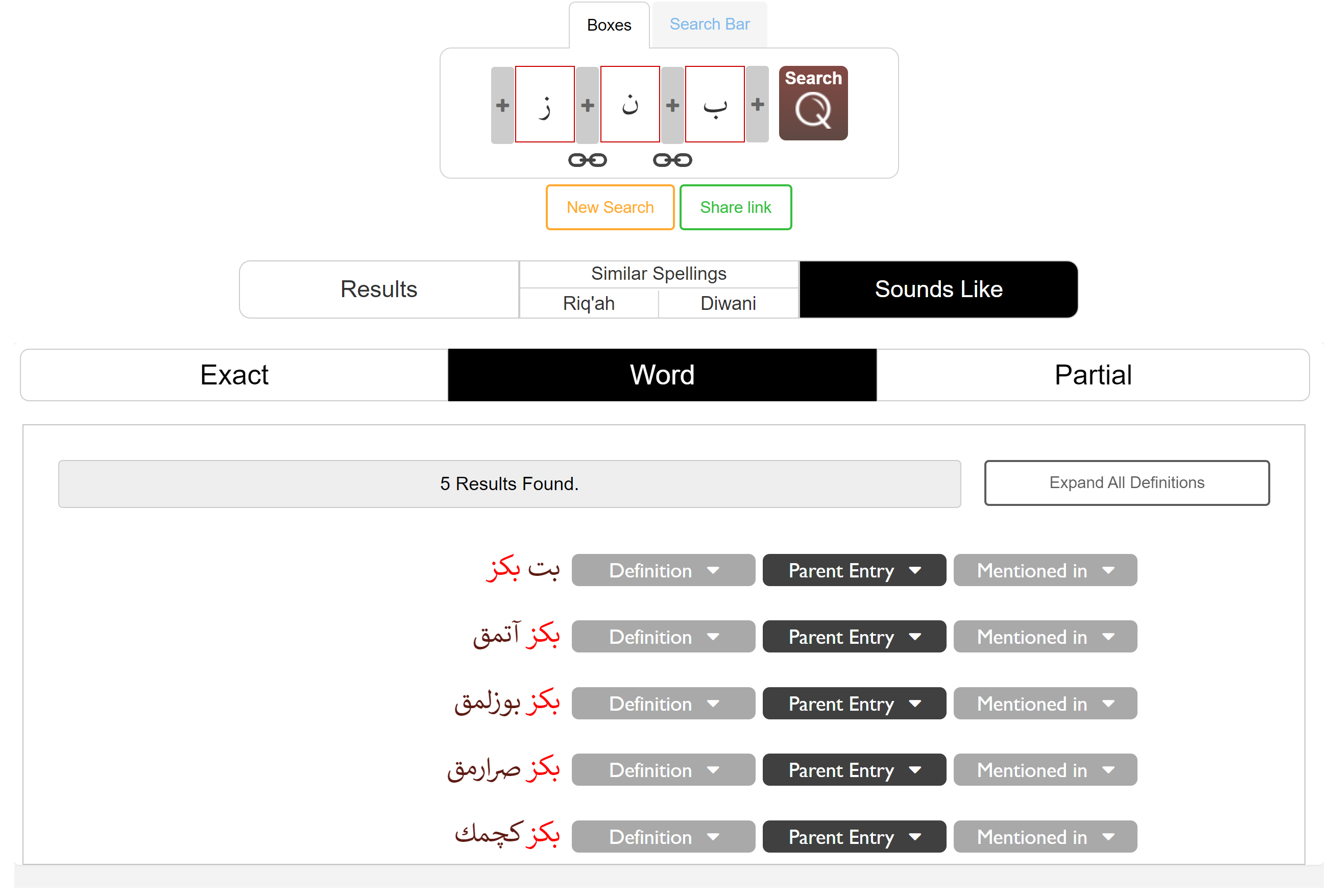Click the plus icon left of ز box

502,105
